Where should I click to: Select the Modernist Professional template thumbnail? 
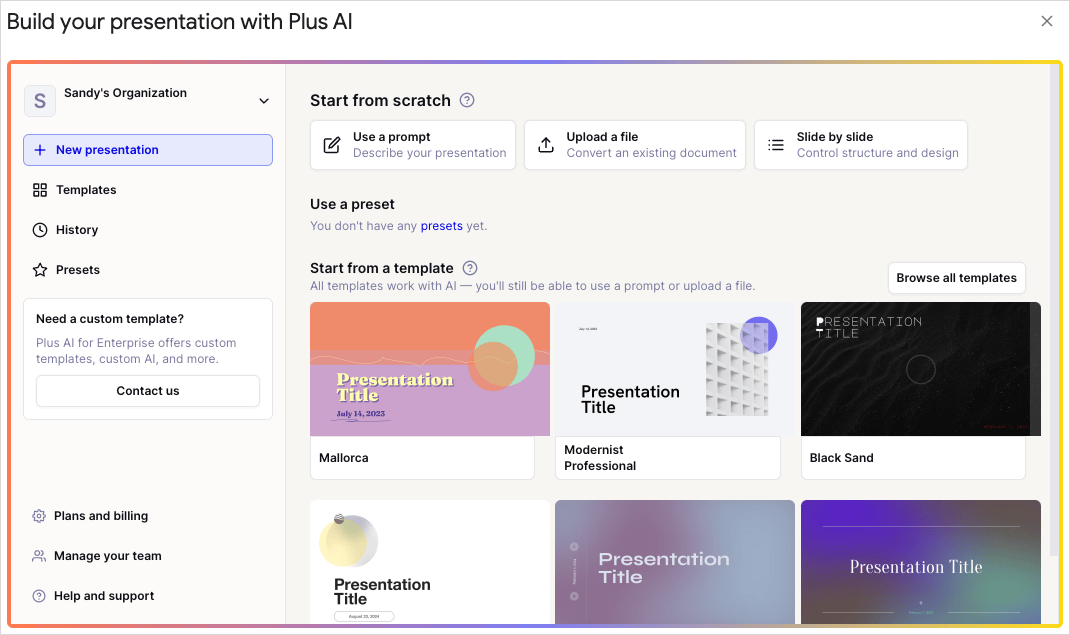[675, 369]
